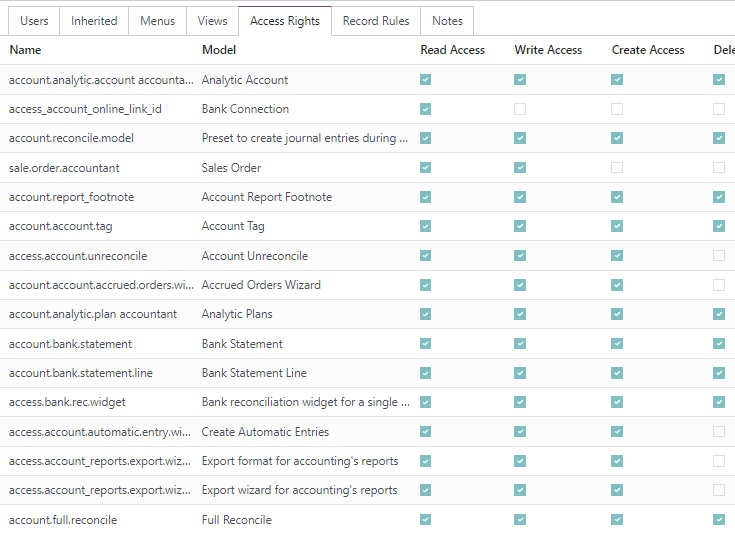Open the Record Rules tab
Viewport: 735px width, 533px height.
[375, 21]
